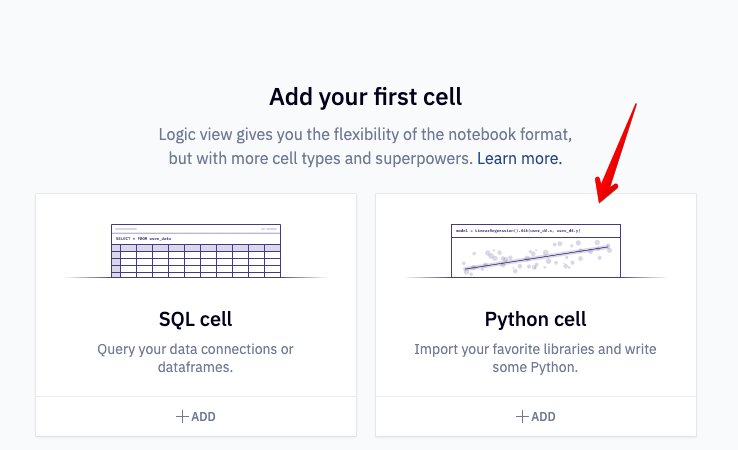Click the red arrow annotation
Screen dimensions: 738x450
(615, 154)
